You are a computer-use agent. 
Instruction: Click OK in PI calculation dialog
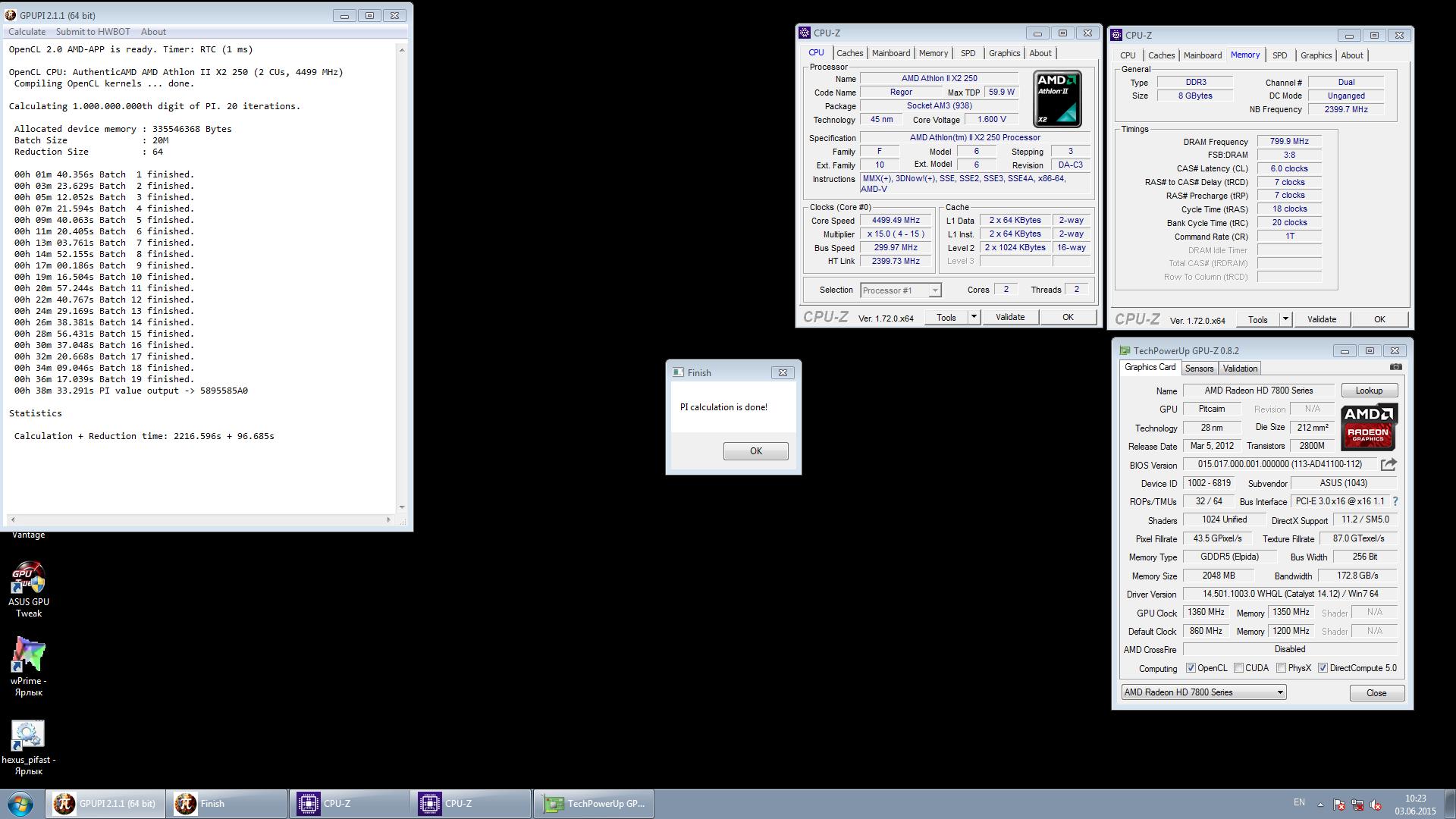(x=755, y=451)
